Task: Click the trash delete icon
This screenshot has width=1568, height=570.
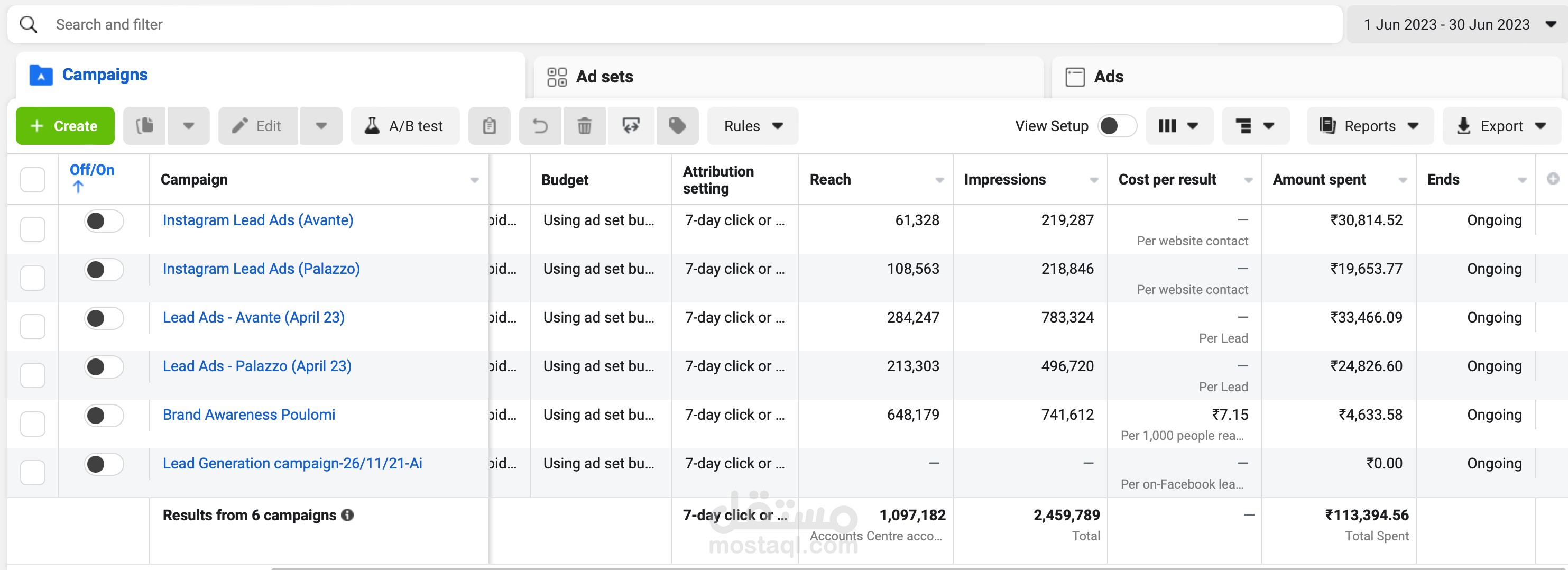Action: click(x=584, y=126)
